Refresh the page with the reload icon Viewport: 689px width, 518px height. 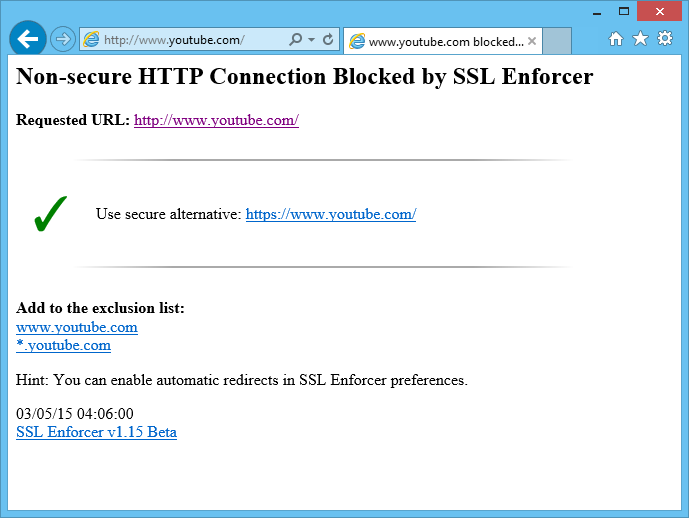click(x=328, y=40)
